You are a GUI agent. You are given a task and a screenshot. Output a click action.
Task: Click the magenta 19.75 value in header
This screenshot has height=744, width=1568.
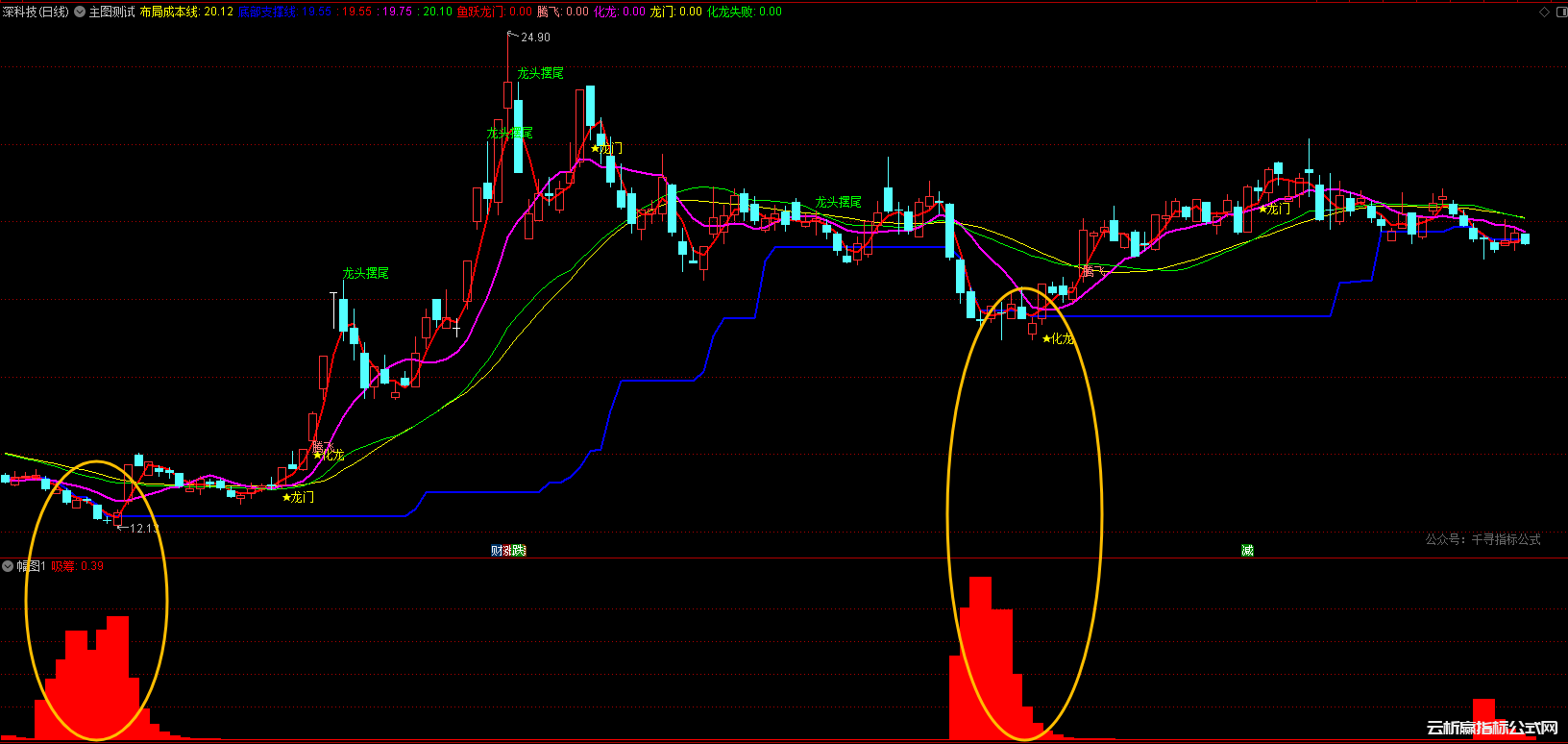coord(397,12)
